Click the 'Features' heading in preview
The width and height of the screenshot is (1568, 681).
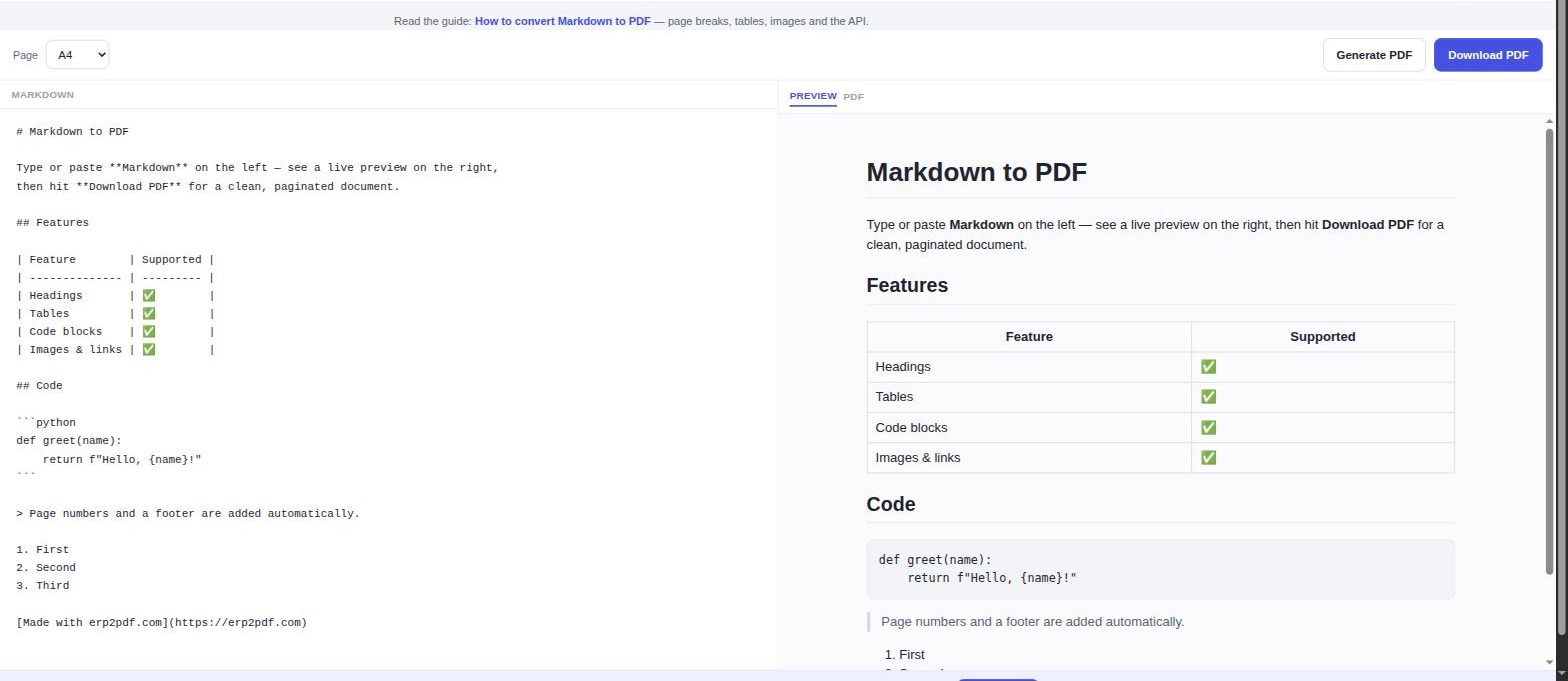click(907, 285)
